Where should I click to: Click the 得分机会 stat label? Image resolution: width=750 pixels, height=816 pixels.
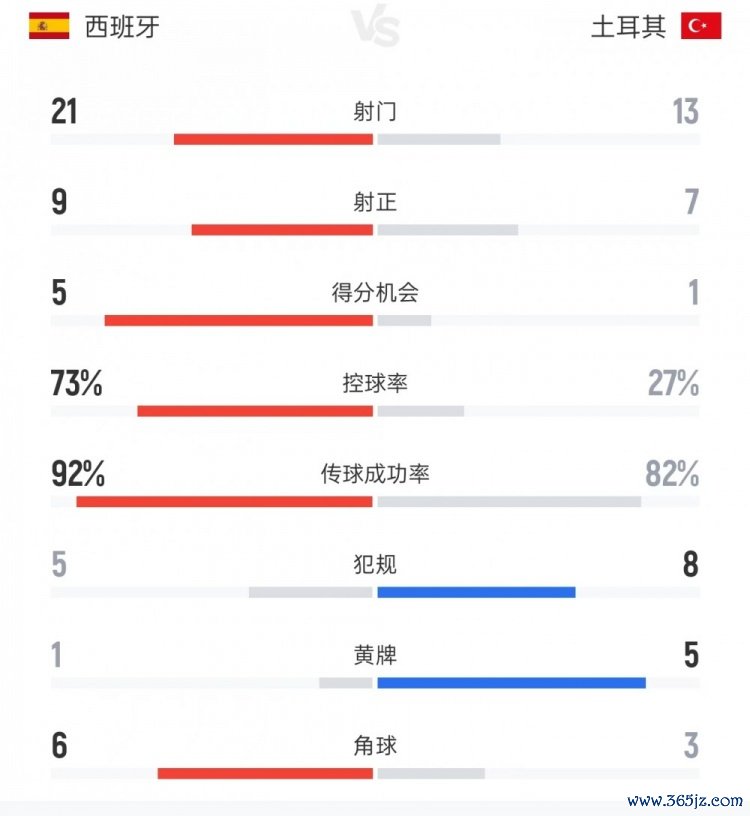pyautogui.click(x=375, y=293)
